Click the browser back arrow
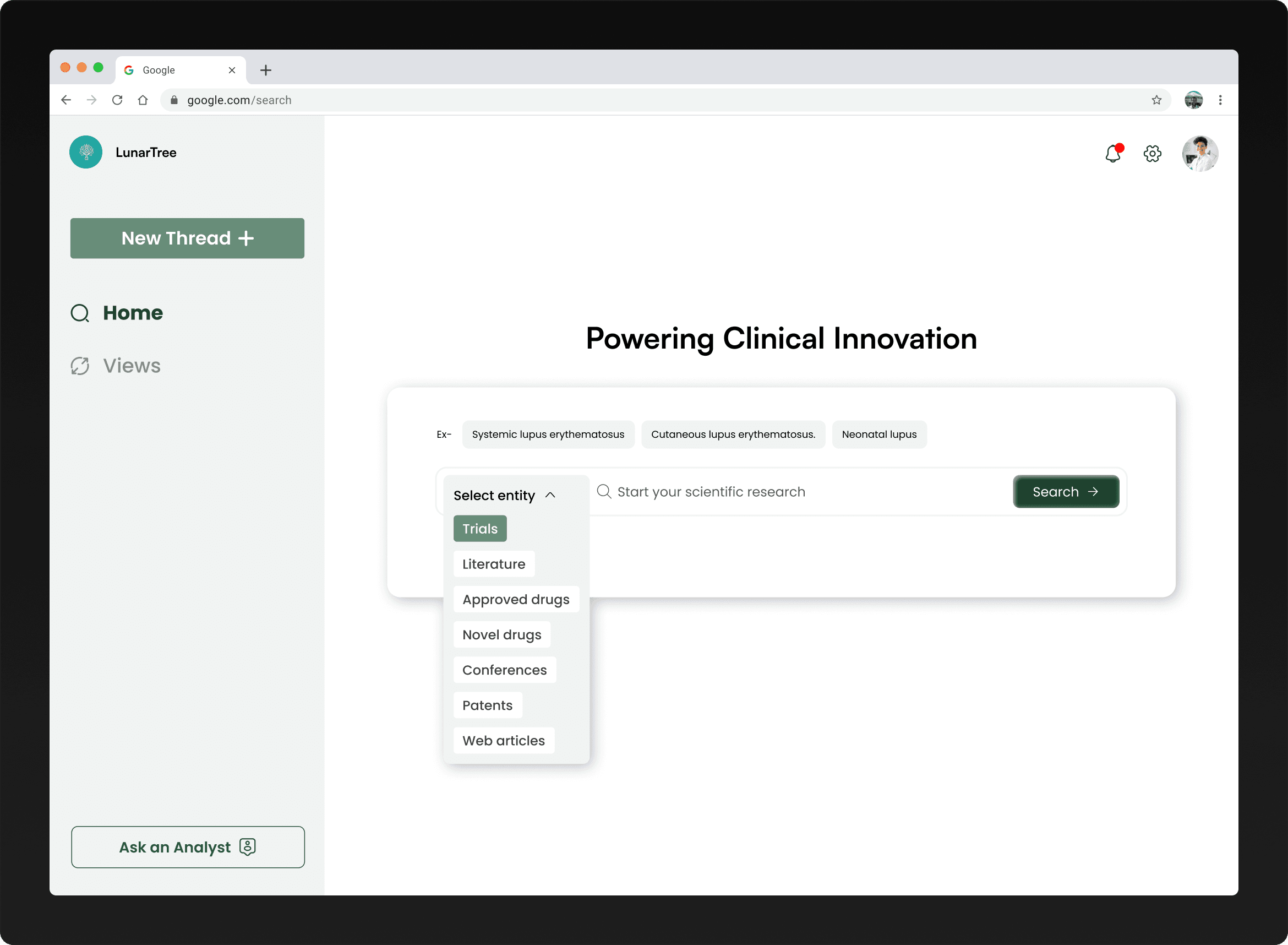This screenshot has width=1288, height=945. pyautogui.click(x=66, y=100)
